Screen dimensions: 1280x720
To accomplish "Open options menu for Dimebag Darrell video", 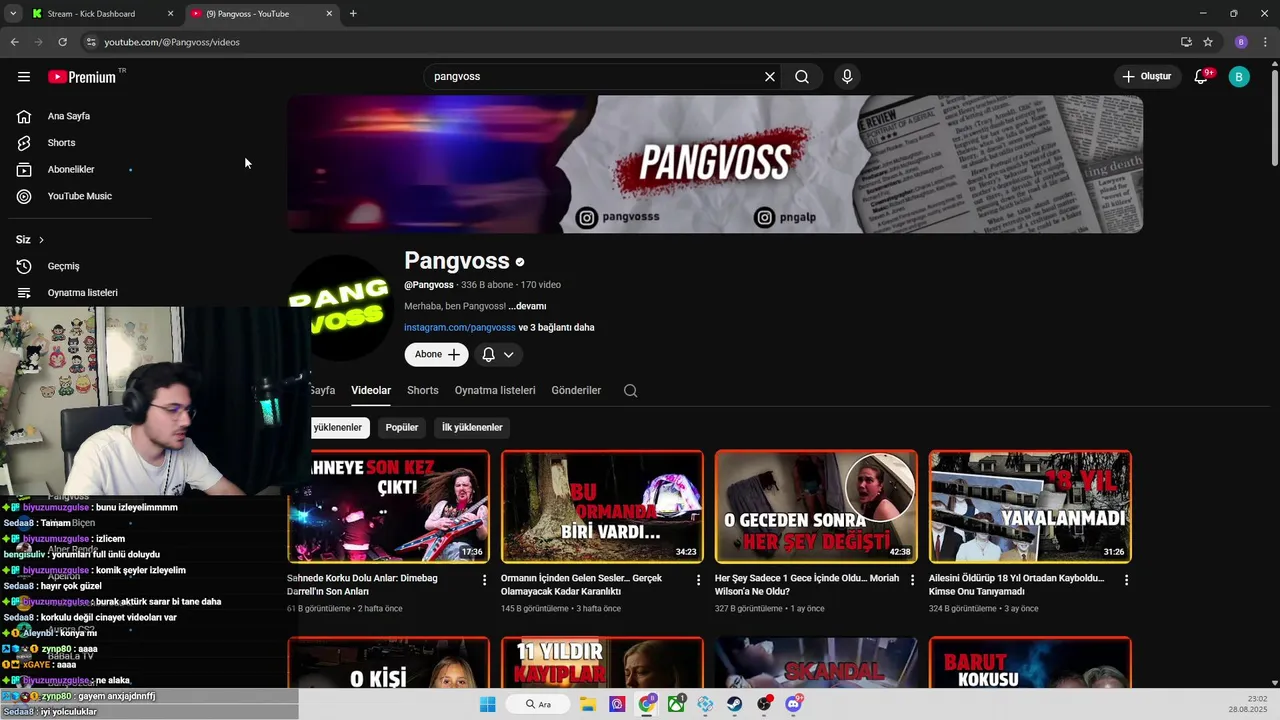I will (x=485, y=580).
